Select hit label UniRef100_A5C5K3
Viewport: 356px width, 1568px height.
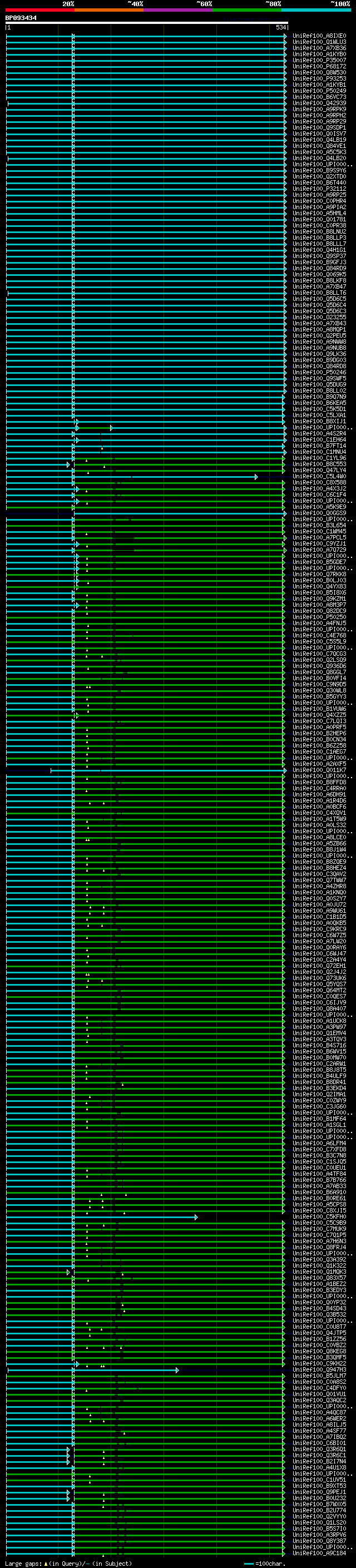(319, 152)
